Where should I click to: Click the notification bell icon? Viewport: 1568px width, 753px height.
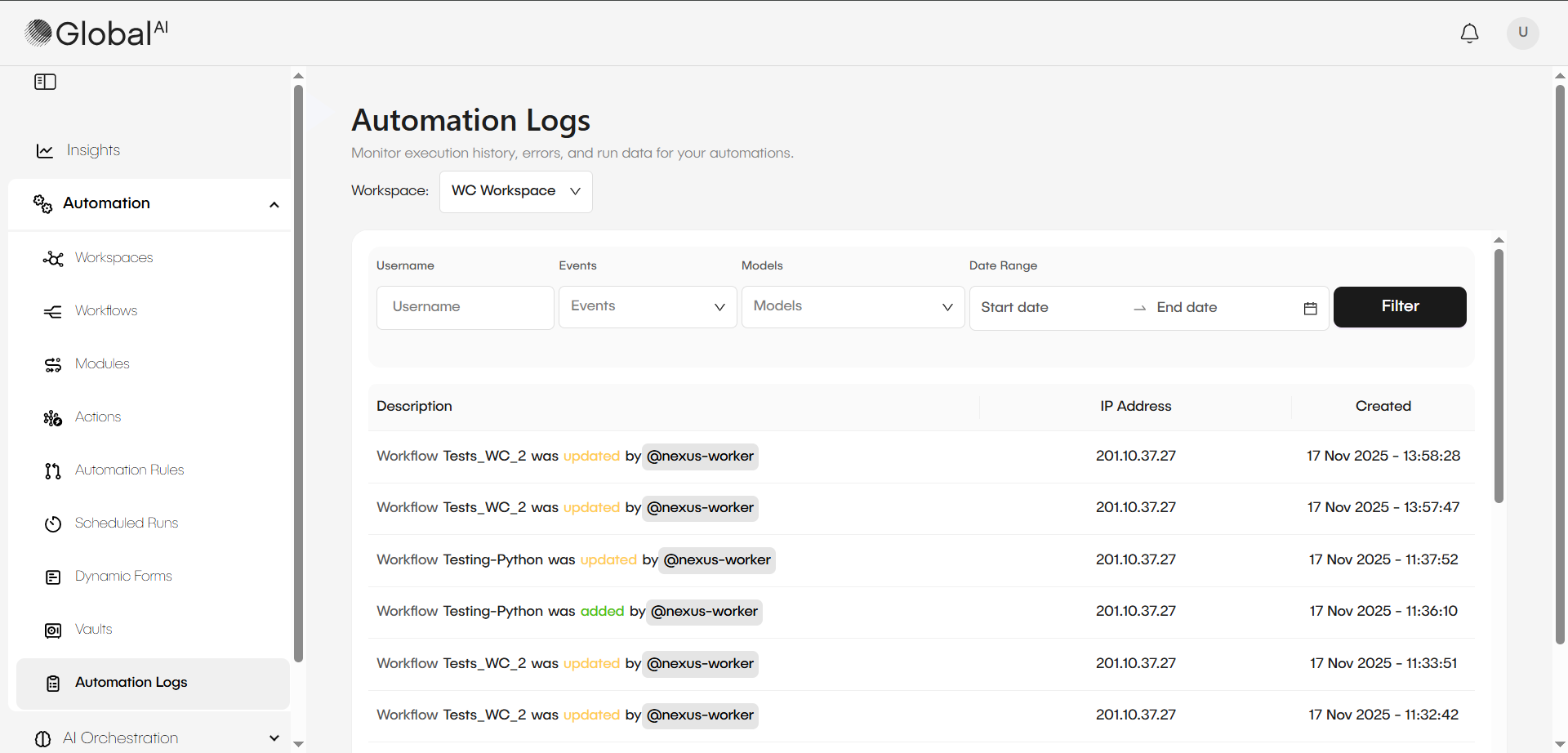click(1469, 33)
